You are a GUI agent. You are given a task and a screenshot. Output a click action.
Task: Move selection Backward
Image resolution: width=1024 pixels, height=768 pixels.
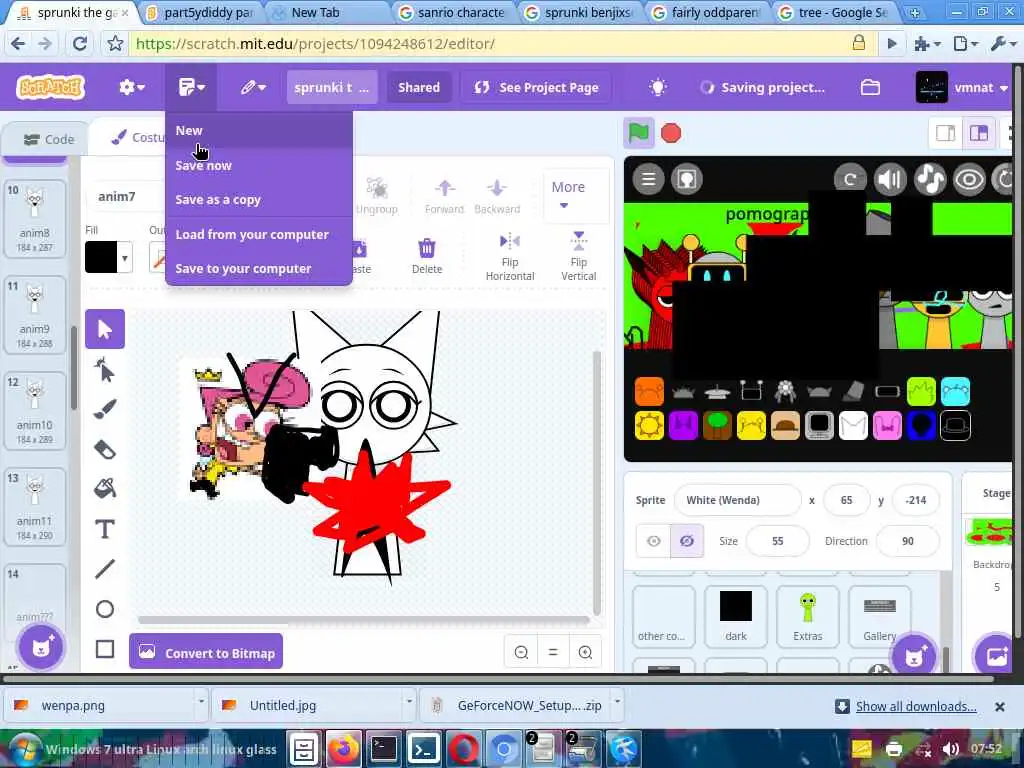tap(497, 196)
